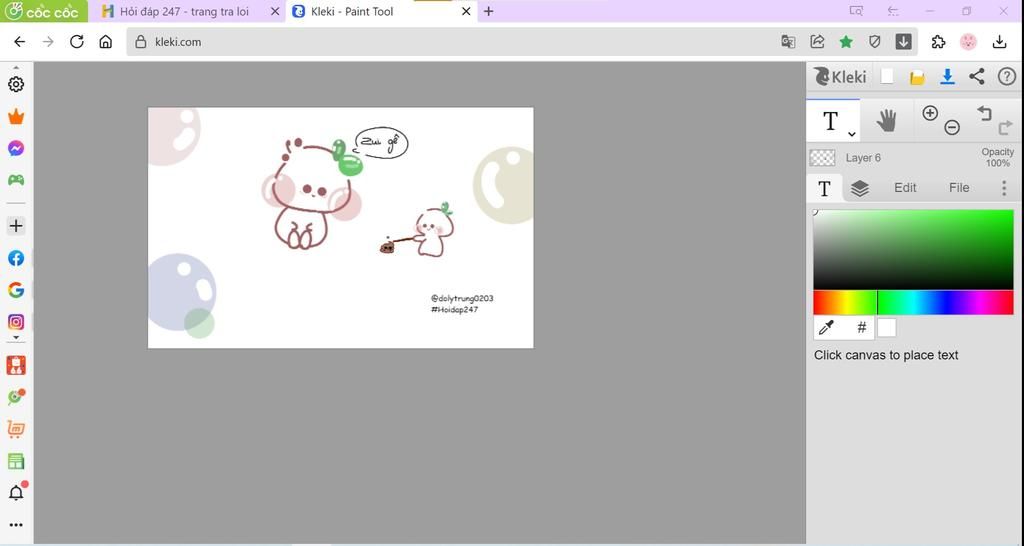Open Messenger from the sidebar
Screen dimensions: 1024x546
coord(16,148)
